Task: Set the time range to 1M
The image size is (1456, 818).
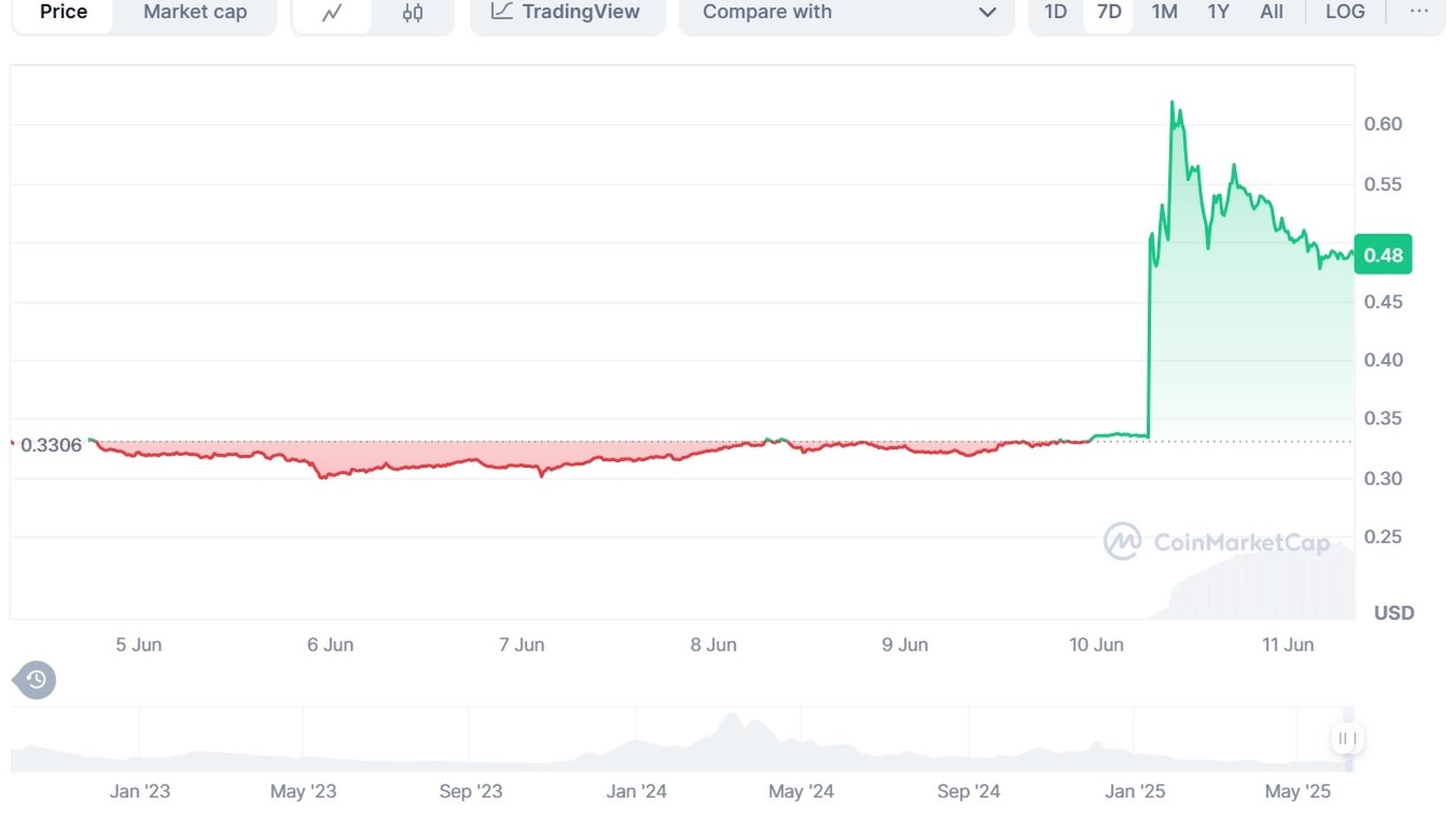Action: click(x=1164, y=13)
